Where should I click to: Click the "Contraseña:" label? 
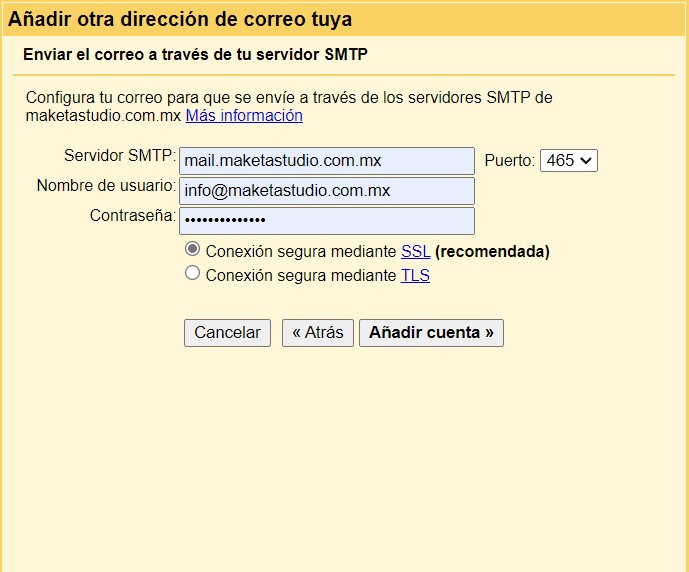[132, 215]
